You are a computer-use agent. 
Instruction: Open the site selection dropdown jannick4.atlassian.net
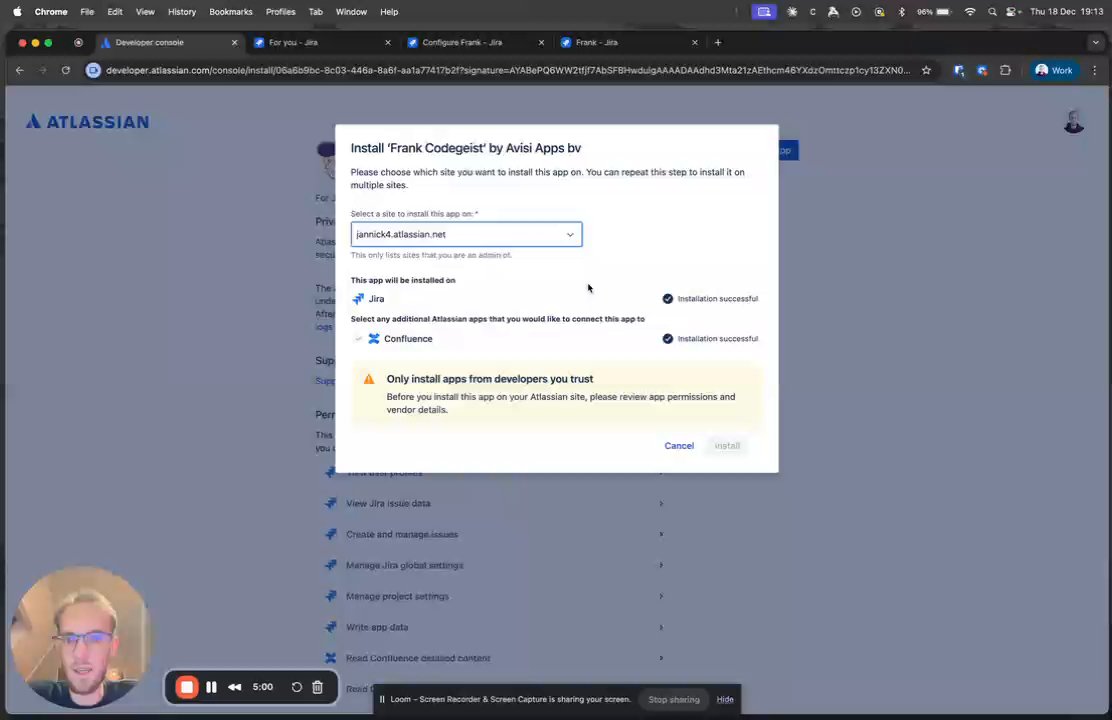pyautogui.click(x=466, y=234)
